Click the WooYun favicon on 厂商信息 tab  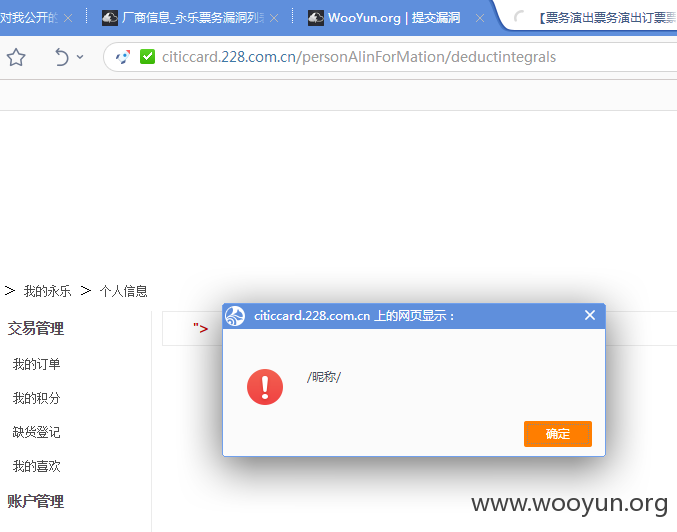point(110,18)
